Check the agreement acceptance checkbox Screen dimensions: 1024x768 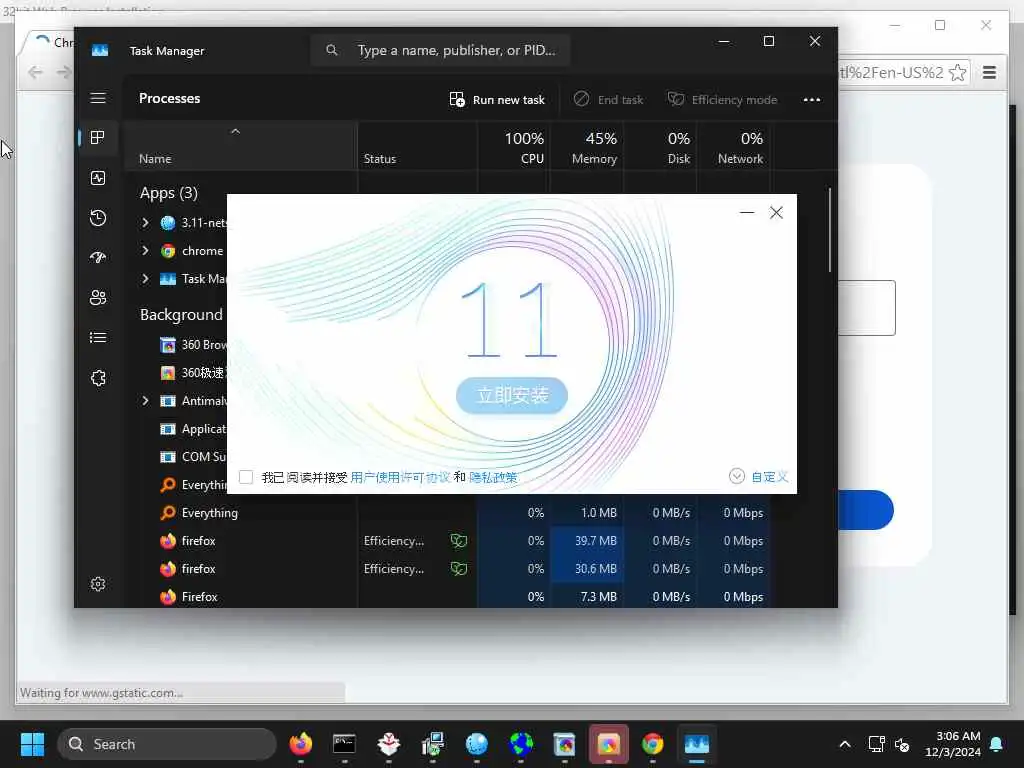point(246,477)
